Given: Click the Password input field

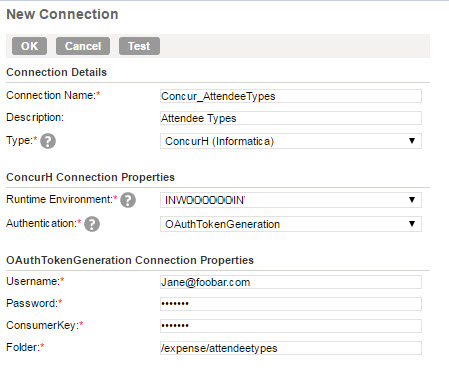Looking at the screenshot, I should (291, 304).
